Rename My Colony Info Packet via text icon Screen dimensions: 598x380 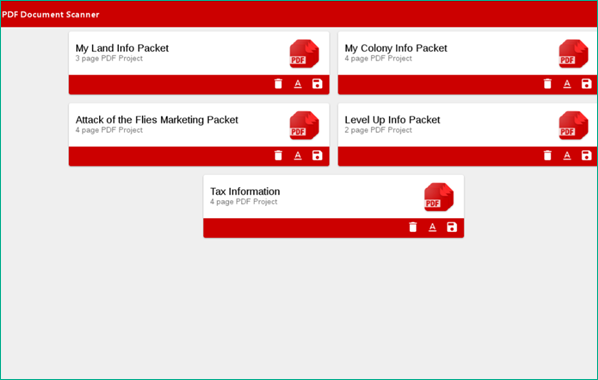(567, 84)
